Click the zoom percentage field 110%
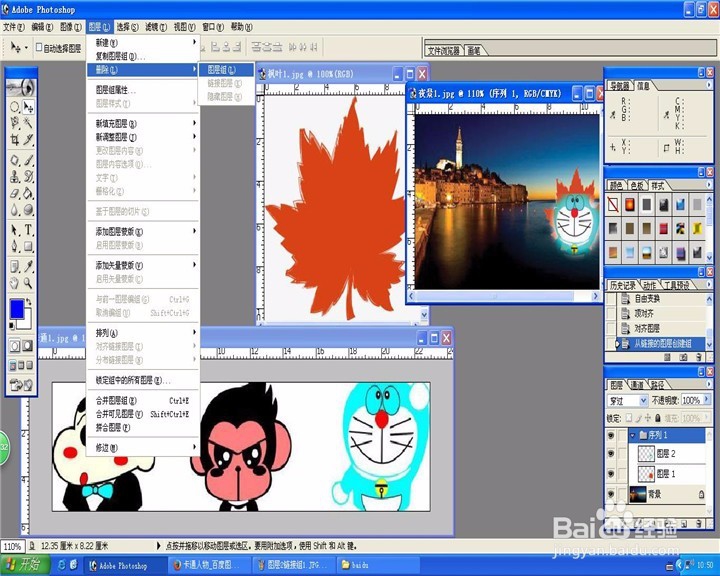Viewport: 720px width, 576px height. tap(12, 547)
